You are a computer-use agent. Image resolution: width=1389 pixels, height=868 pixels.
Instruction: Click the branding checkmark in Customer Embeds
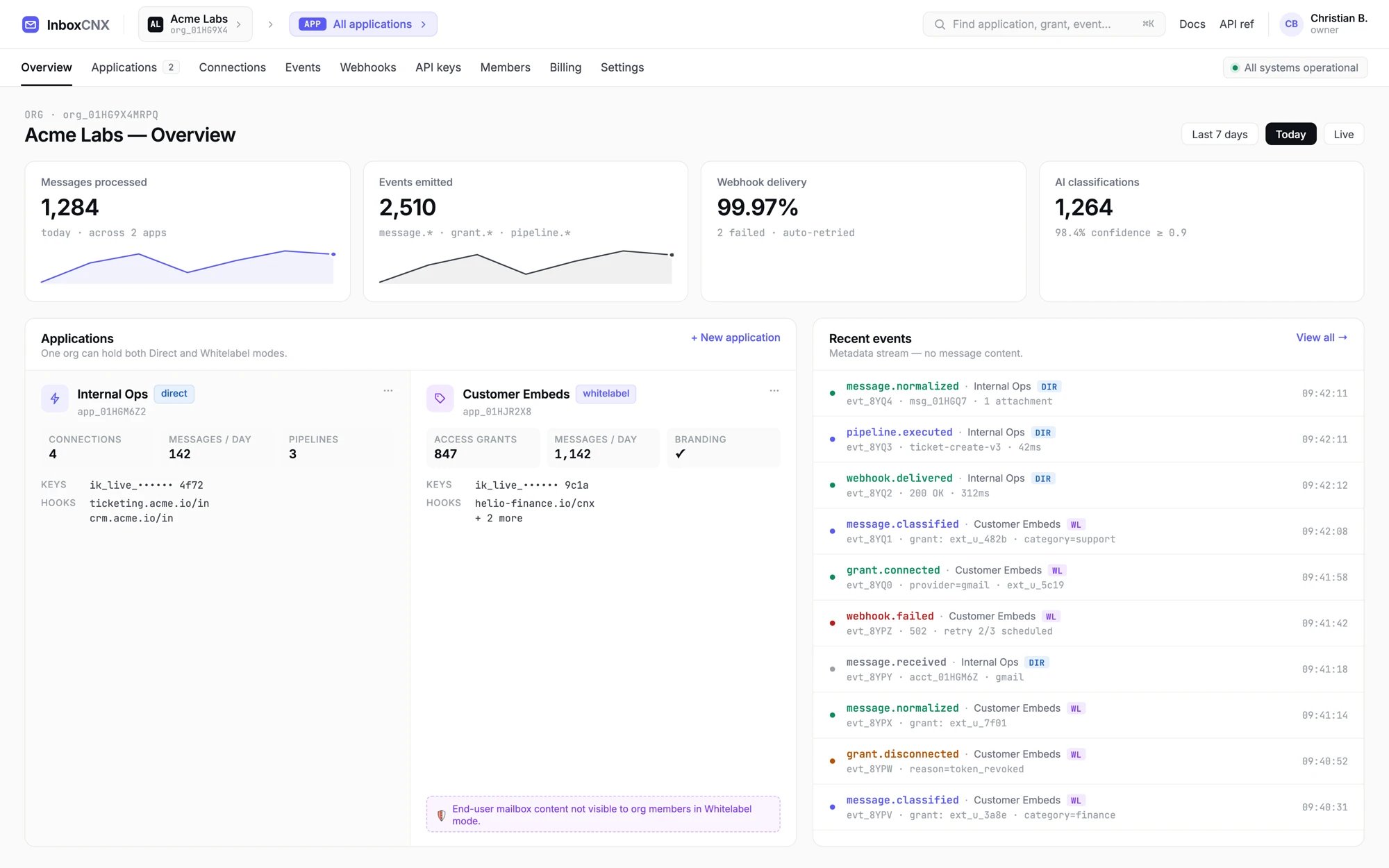pos(681,454)
